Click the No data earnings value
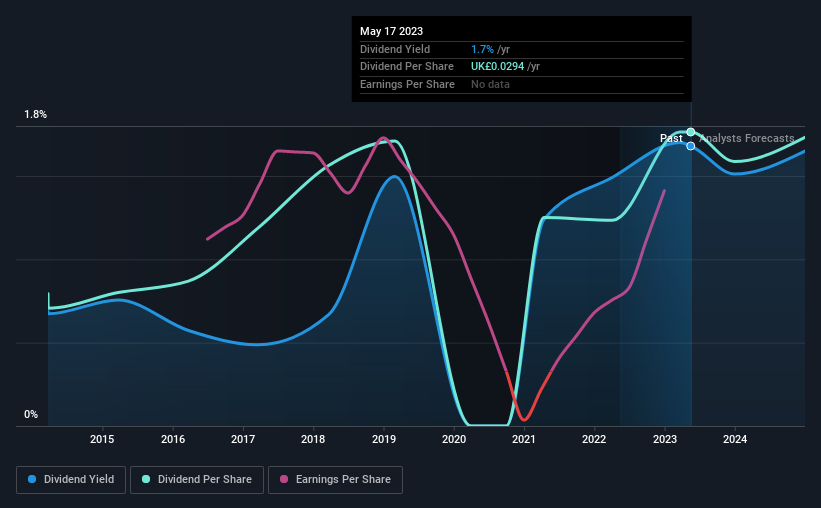821x508 pixels. coord(490,84)
